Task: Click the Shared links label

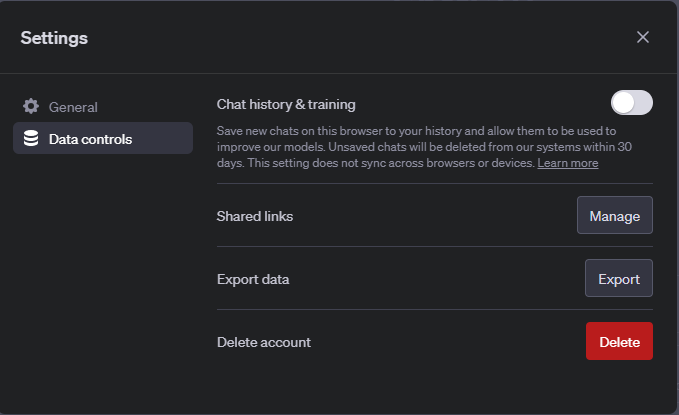Action: tap(255, 216)
